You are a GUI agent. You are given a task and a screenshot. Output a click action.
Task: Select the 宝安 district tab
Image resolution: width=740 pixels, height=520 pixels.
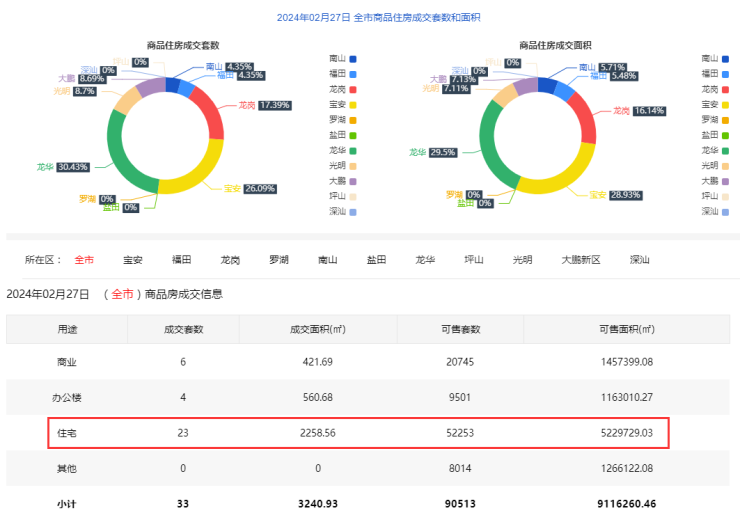click(x=132, y=260)
